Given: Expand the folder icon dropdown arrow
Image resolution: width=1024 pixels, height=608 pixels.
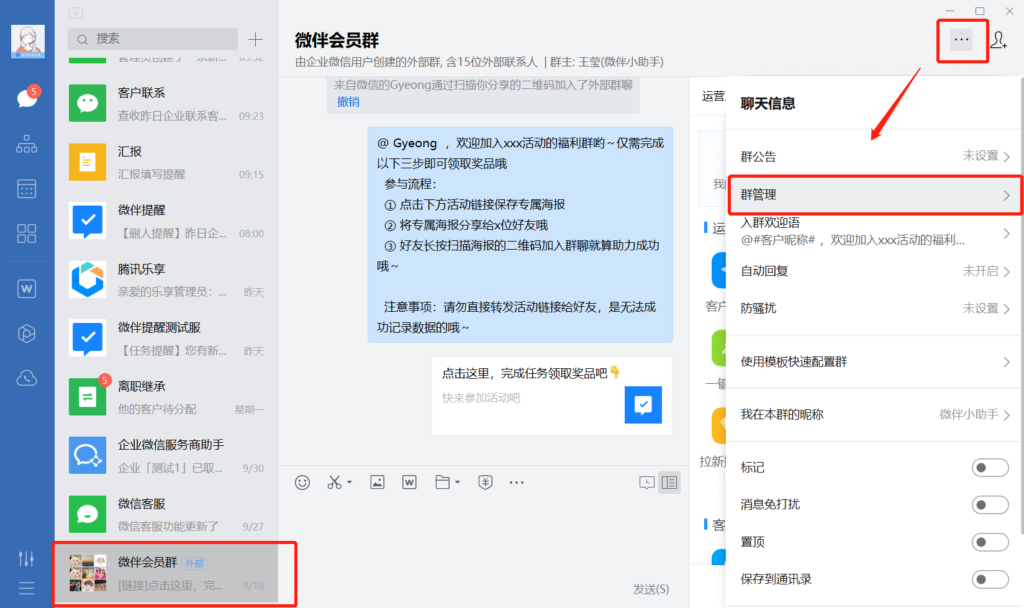Looking at the screenshot, I should pos(457,483).
